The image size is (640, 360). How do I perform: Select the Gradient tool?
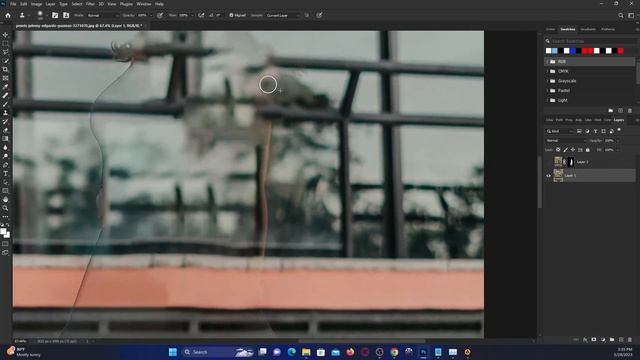(5, 138)
